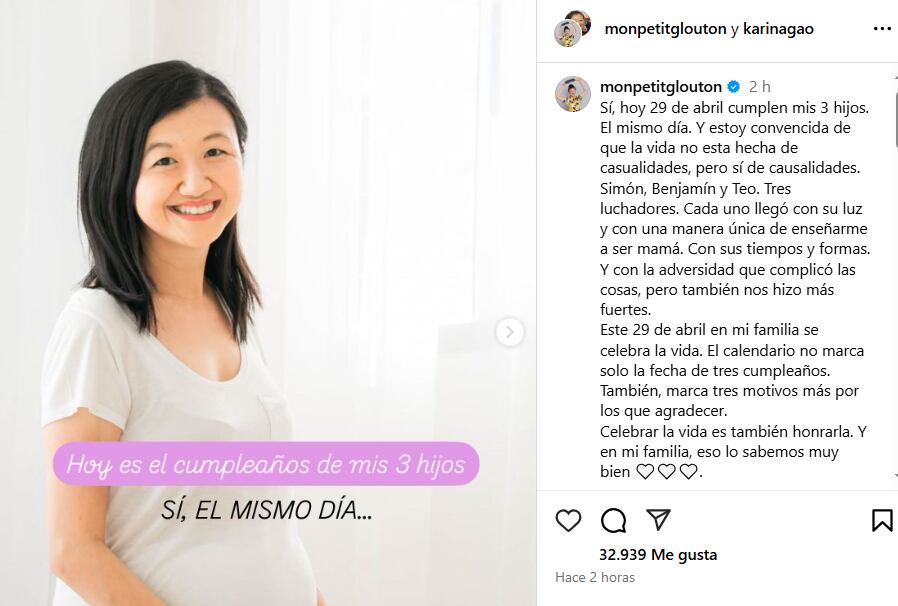Click the header profile avatar stack
Image resolution: width=898 pixels, height=606 pixels.
[573, 28]
